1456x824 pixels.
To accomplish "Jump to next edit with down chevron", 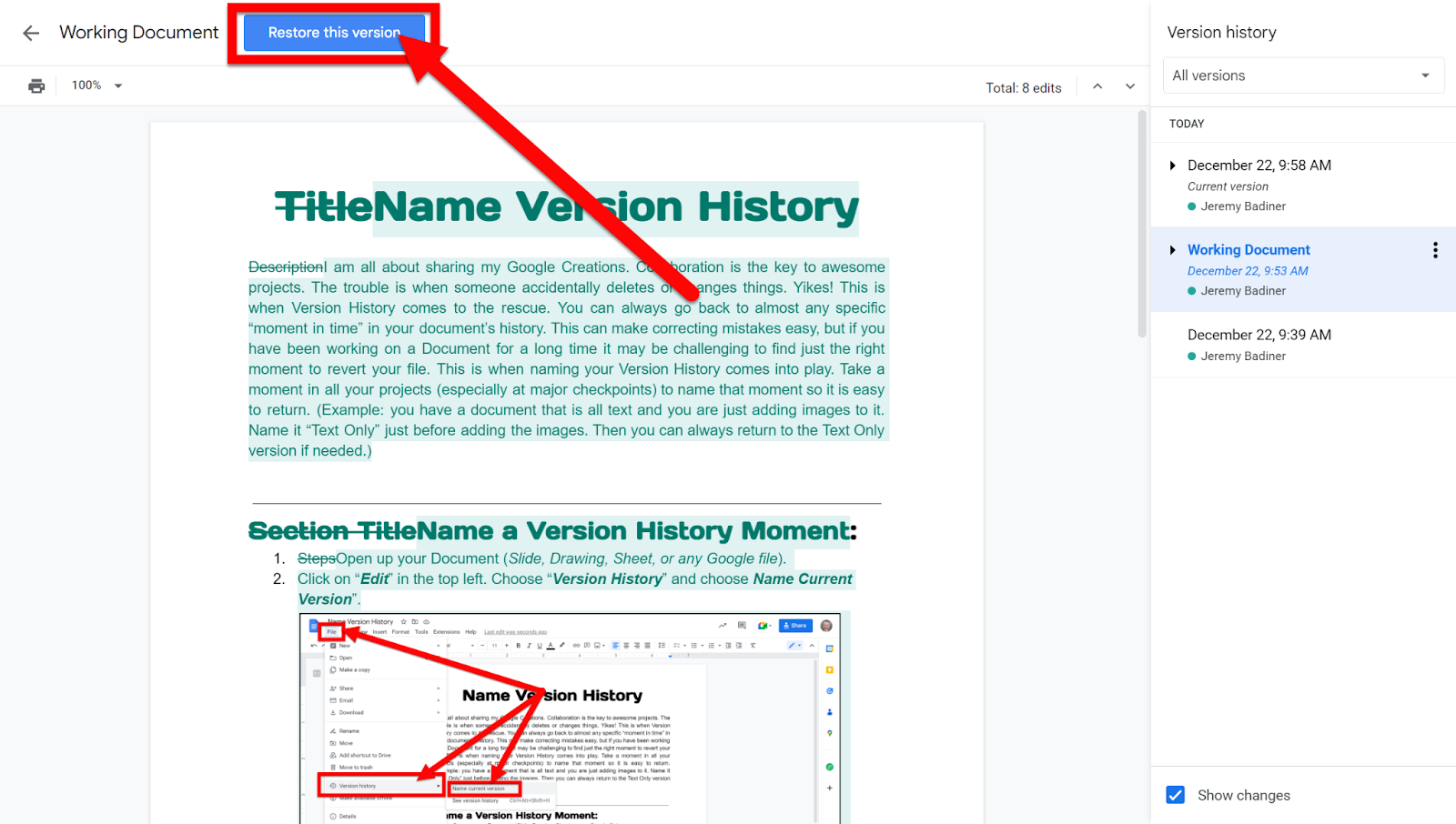I will pos(1130,86).
